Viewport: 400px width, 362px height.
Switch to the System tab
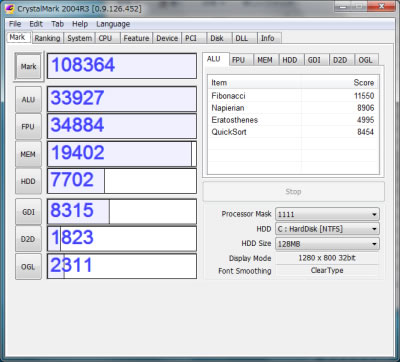79,38
